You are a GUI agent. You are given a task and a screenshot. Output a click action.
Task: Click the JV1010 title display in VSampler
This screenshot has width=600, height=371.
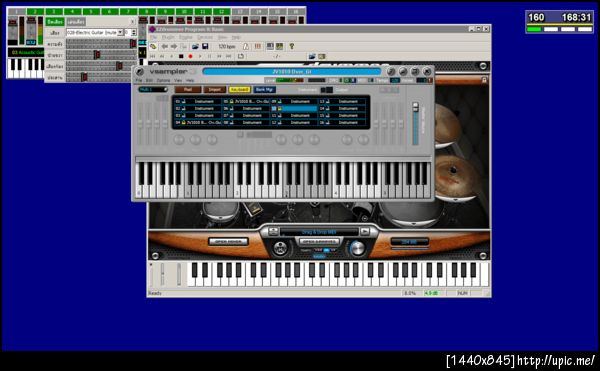pyautogui.click(x=292, y=72)
